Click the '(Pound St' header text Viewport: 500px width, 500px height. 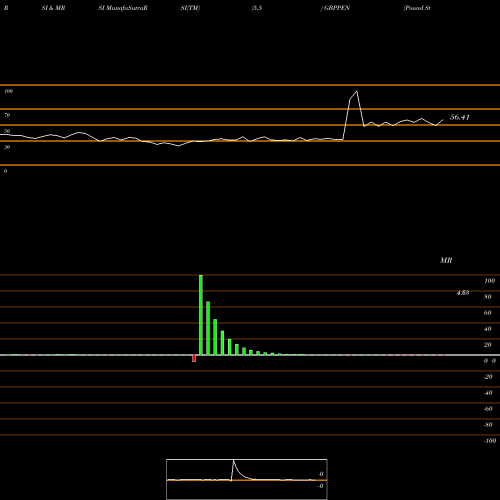tap(417, 8)
